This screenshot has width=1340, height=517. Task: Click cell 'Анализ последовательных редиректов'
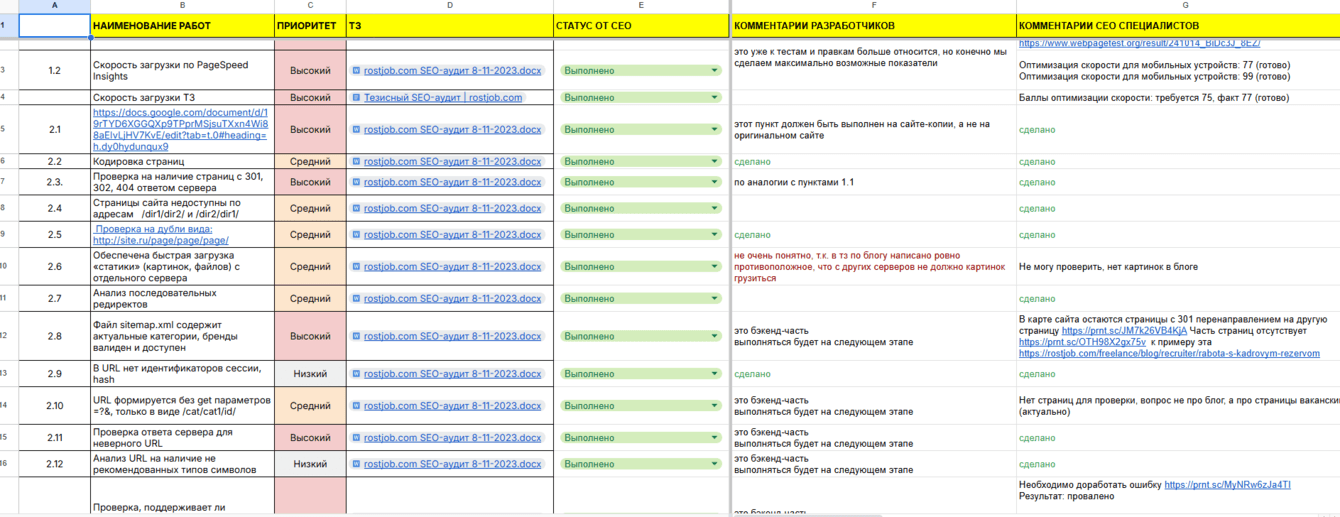[182, 299]
